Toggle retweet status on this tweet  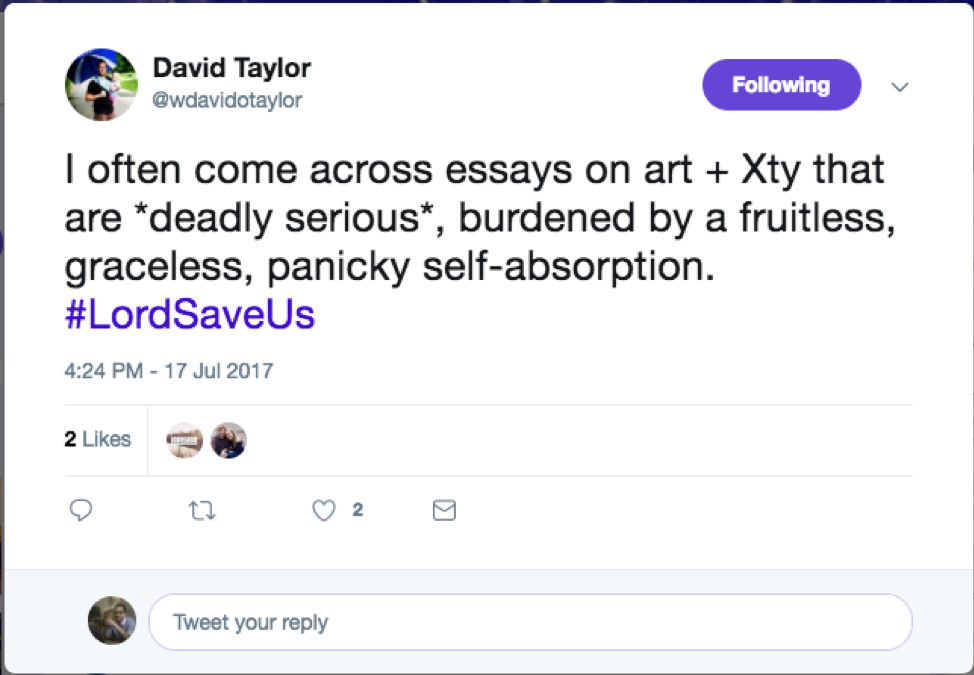(202, 510)
